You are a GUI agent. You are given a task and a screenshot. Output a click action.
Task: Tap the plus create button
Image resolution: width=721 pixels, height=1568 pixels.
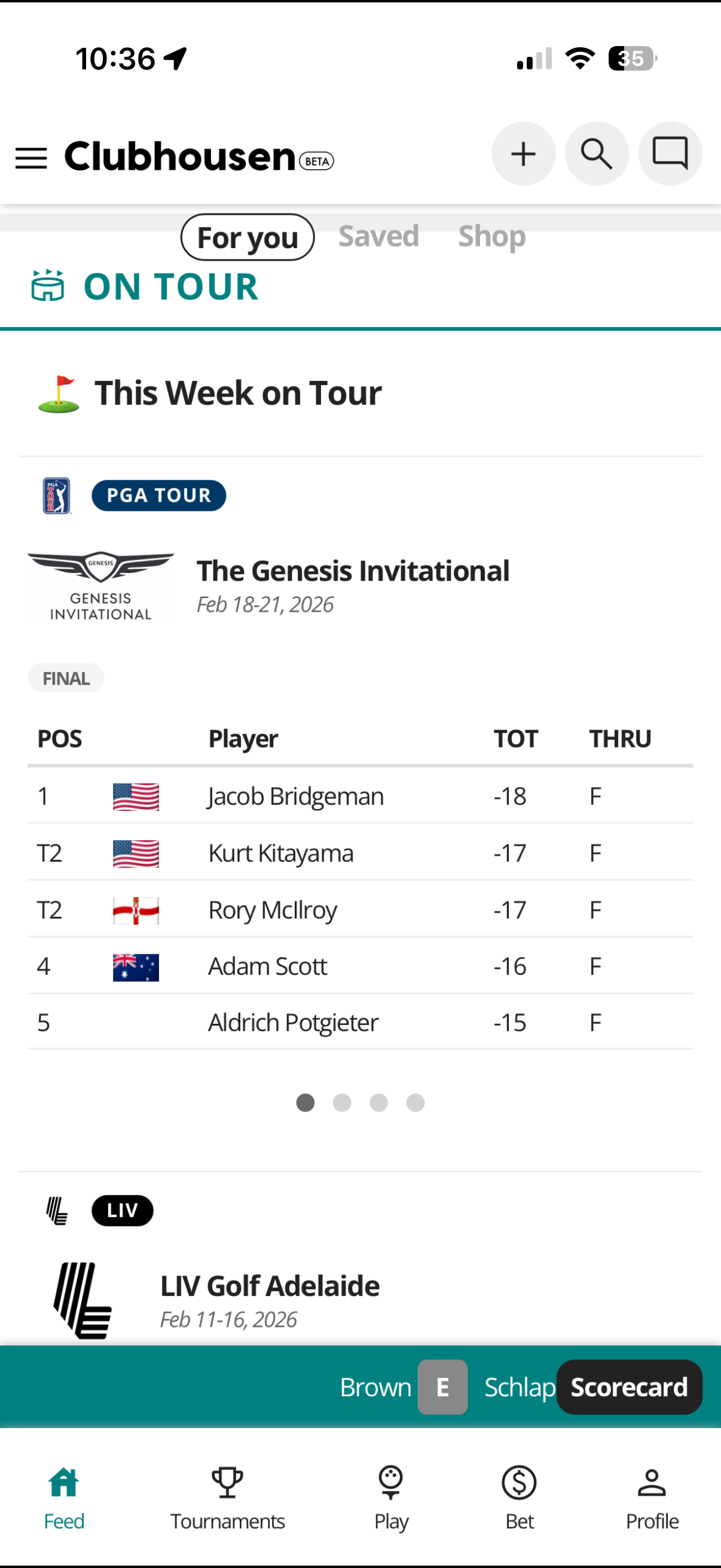pos(523,153)
